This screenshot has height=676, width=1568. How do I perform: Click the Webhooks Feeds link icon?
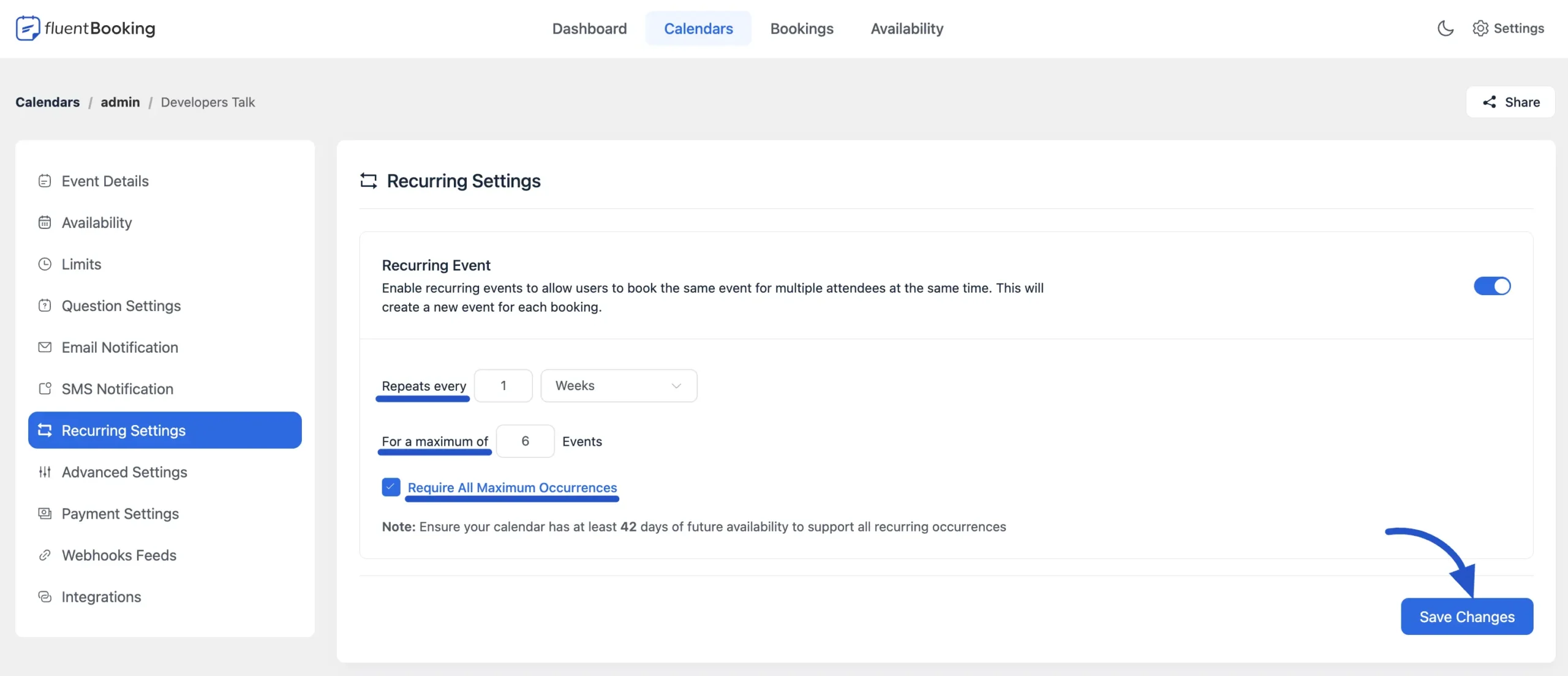click(x=45, y=555)
